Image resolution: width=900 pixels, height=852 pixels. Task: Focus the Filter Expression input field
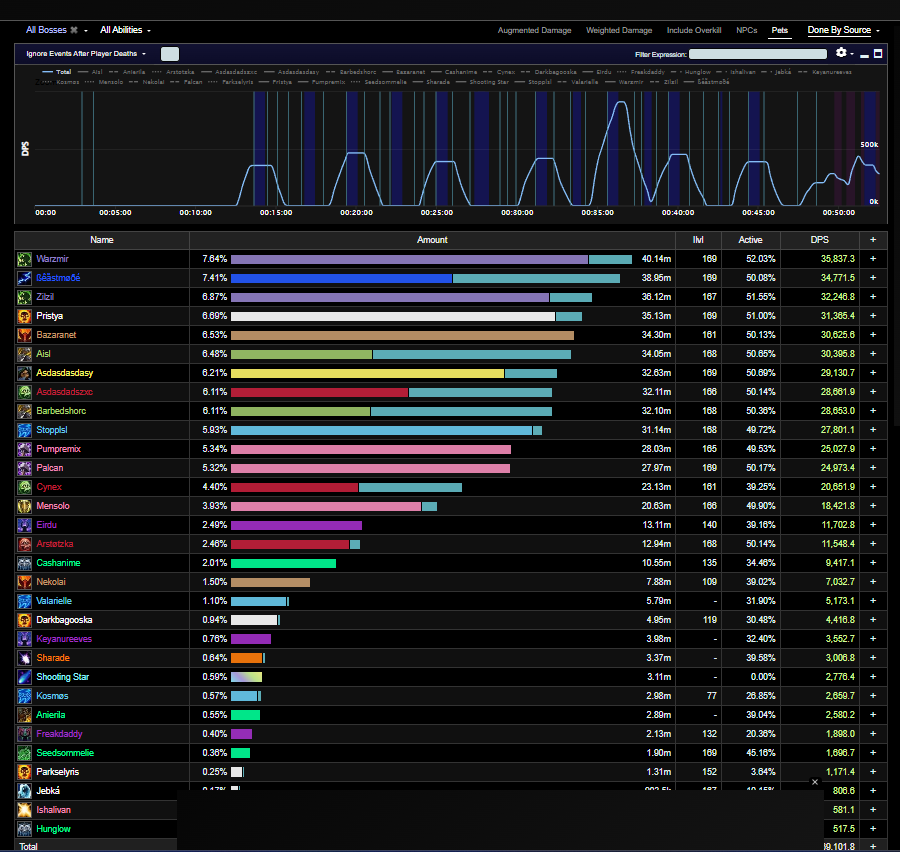coord(758,54)
